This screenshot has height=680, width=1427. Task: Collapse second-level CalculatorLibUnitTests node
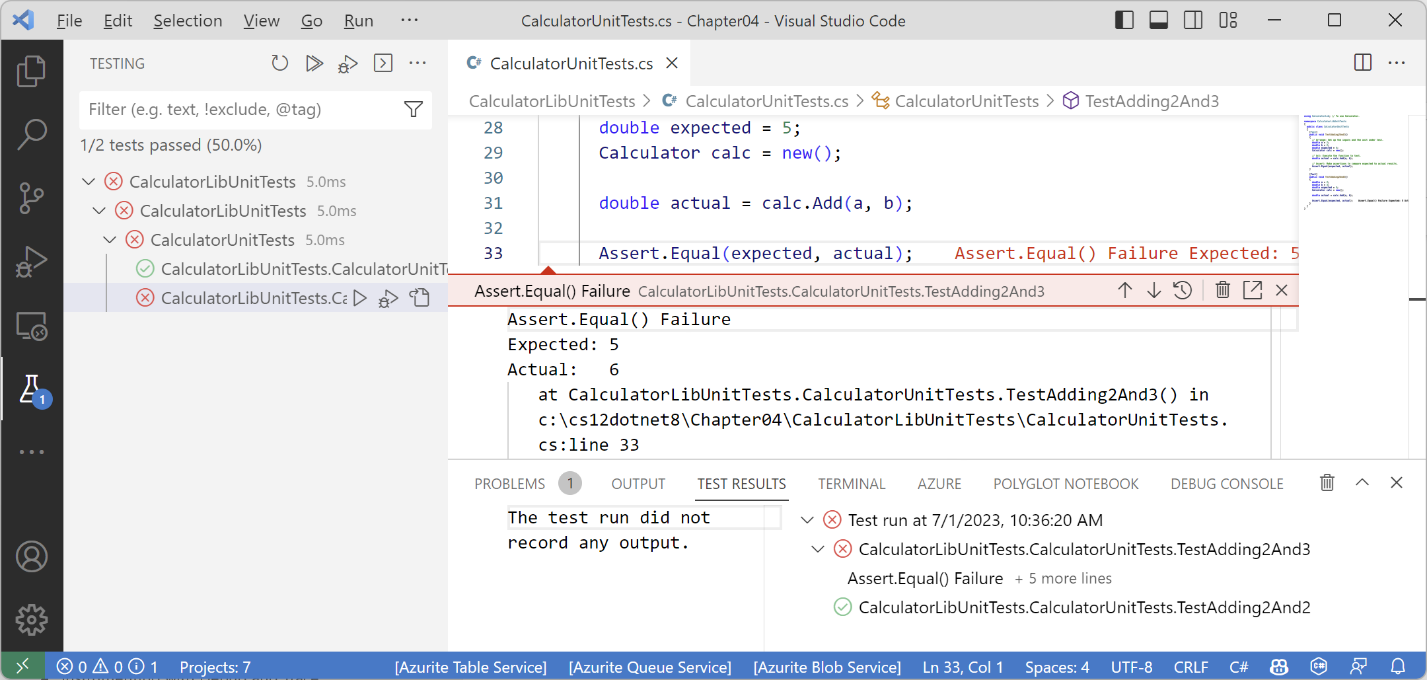[99, 211]
